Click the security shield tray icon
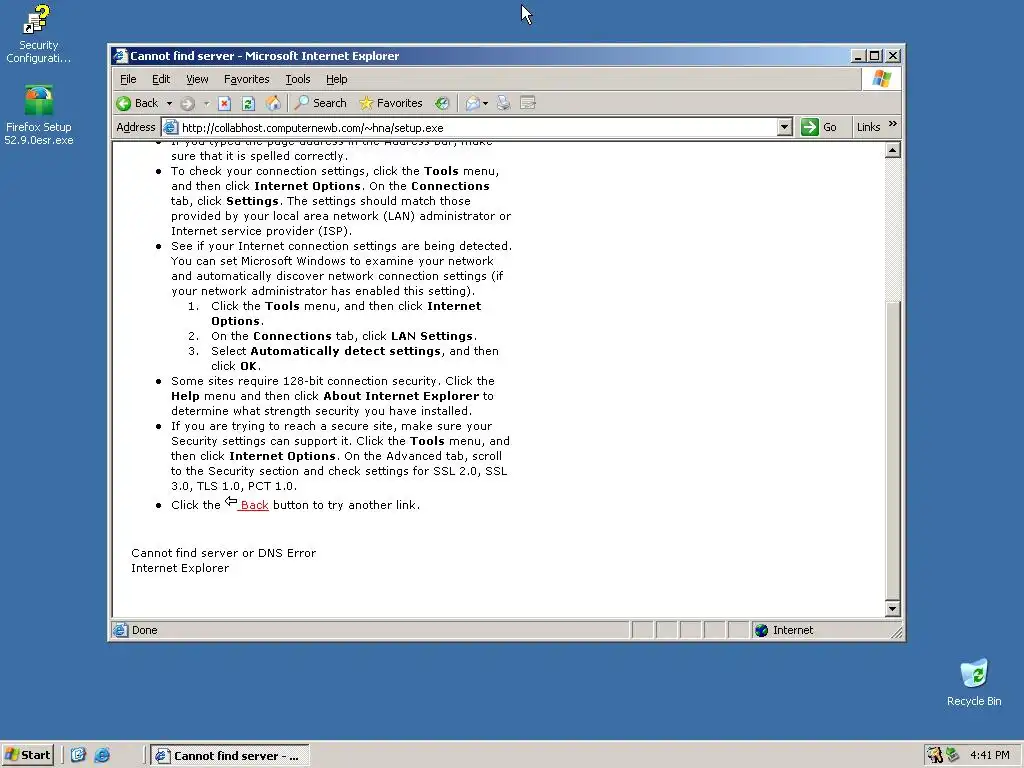Image resolution: width=1024 pixels, height=768 pixels. pyautogui.click(x=935, y=755)
